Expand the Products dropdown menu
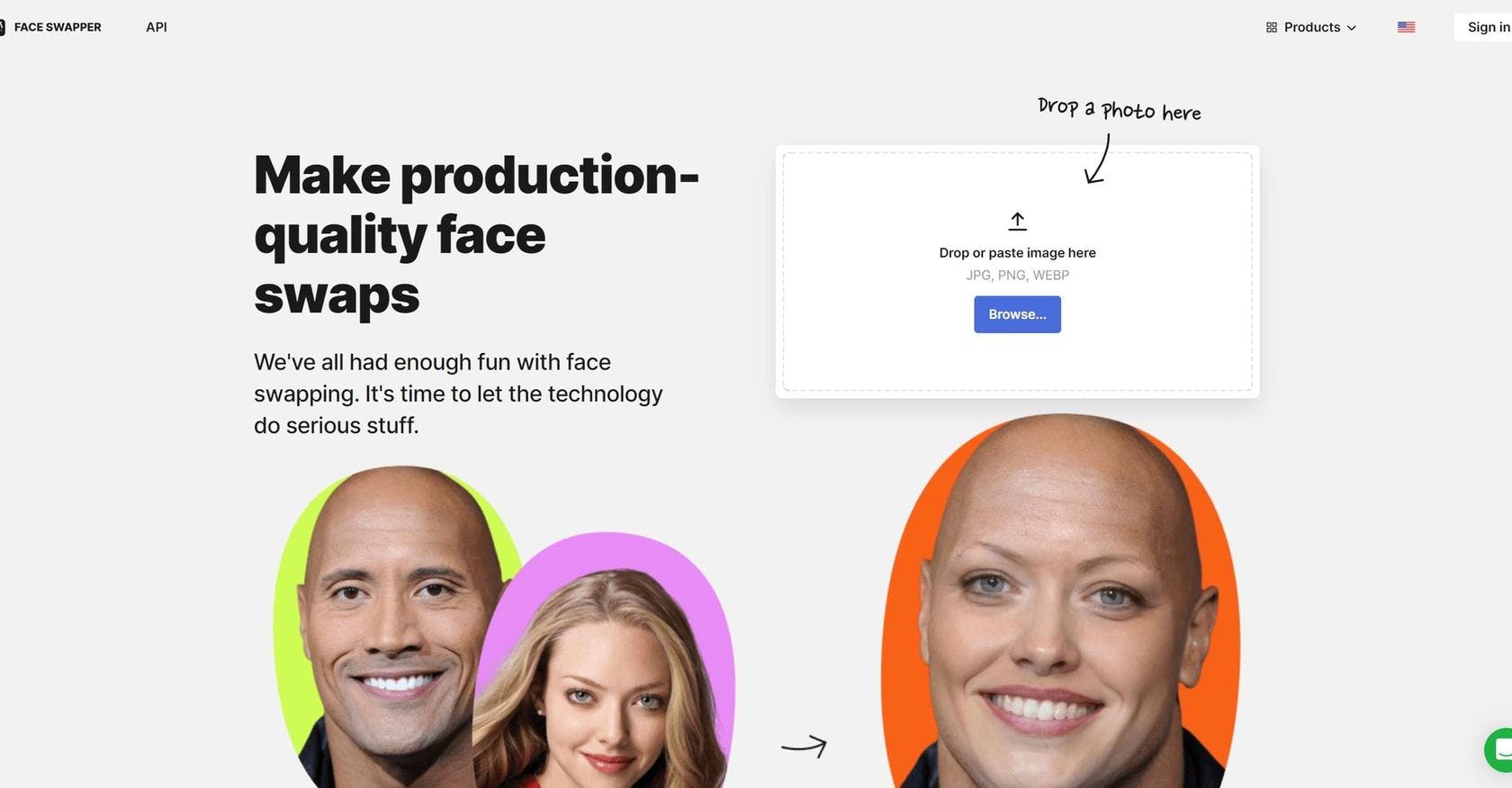Viewport: 1512px width, 788px height. [1311, 27]
